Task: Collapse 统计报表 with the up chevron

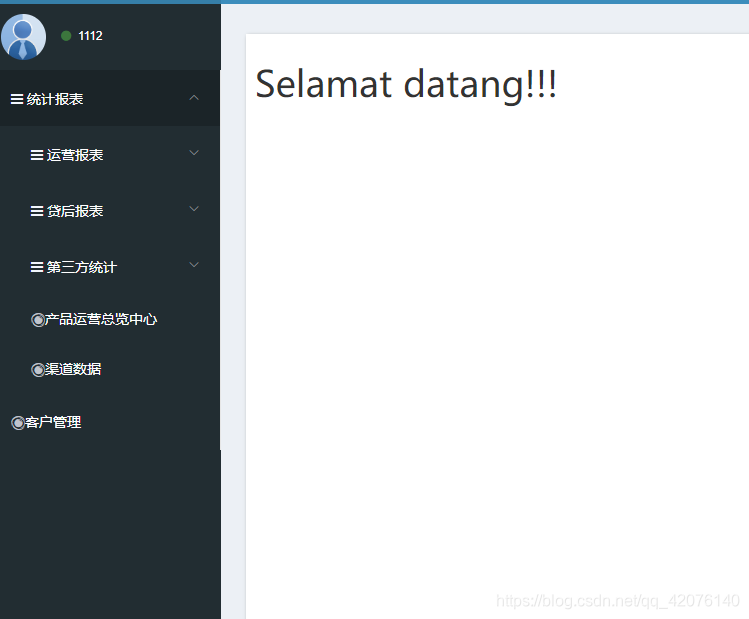Action: pos(194,98)
